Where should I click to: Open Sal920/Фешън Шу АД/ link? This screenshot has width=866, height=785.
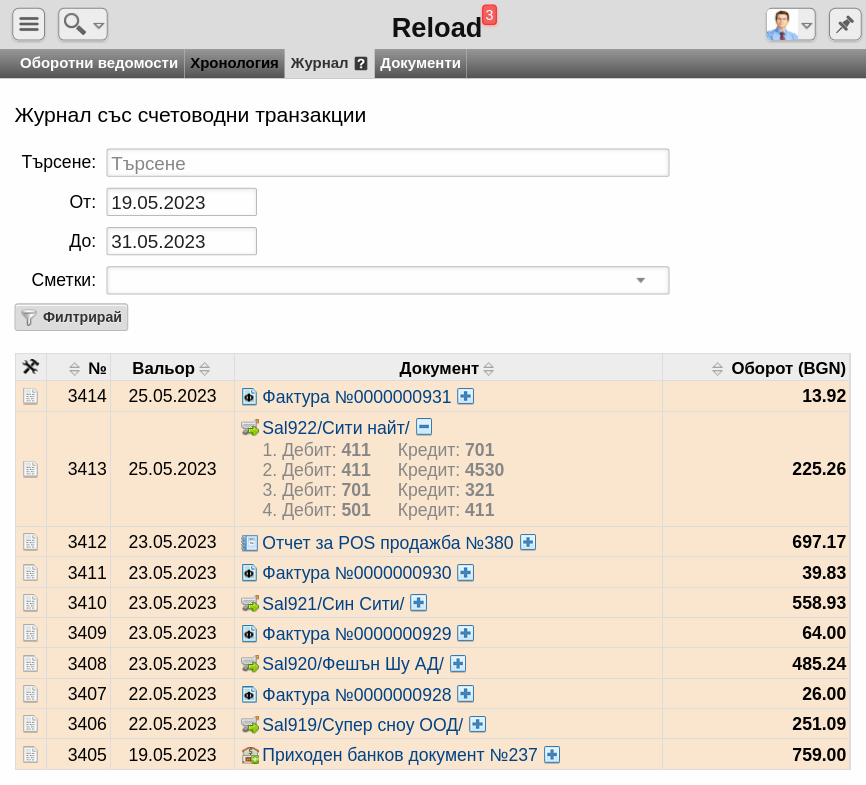[353, 664]
